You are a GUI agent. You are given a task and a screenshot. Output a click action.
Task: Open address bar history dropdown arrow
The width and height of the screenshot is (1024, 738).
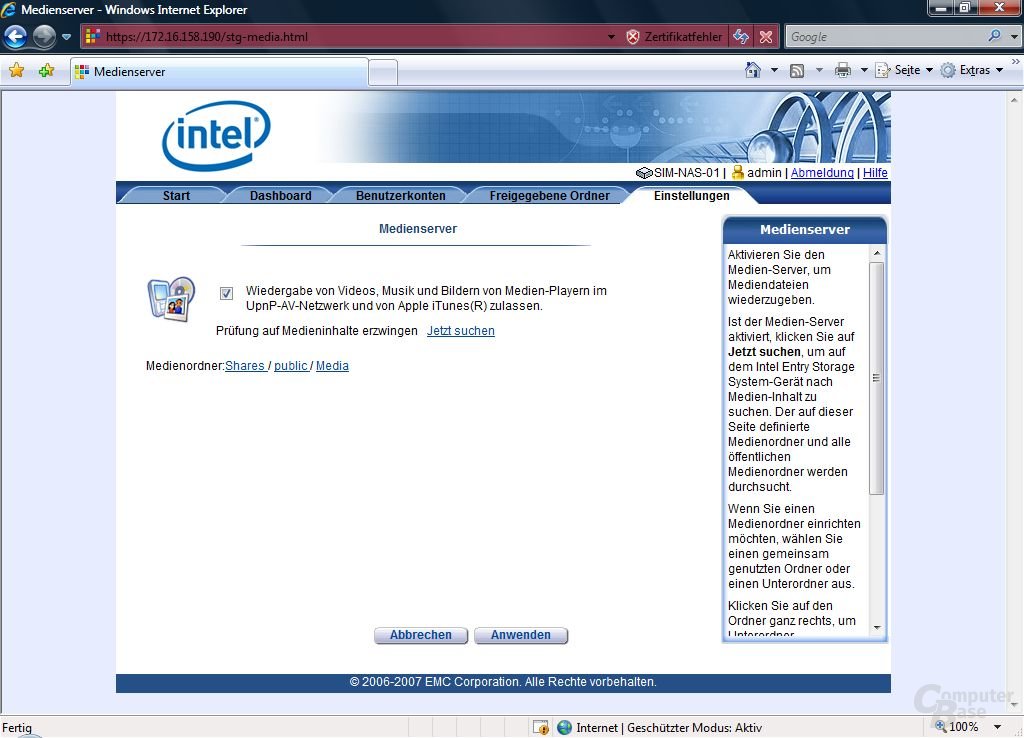point(611,37)
